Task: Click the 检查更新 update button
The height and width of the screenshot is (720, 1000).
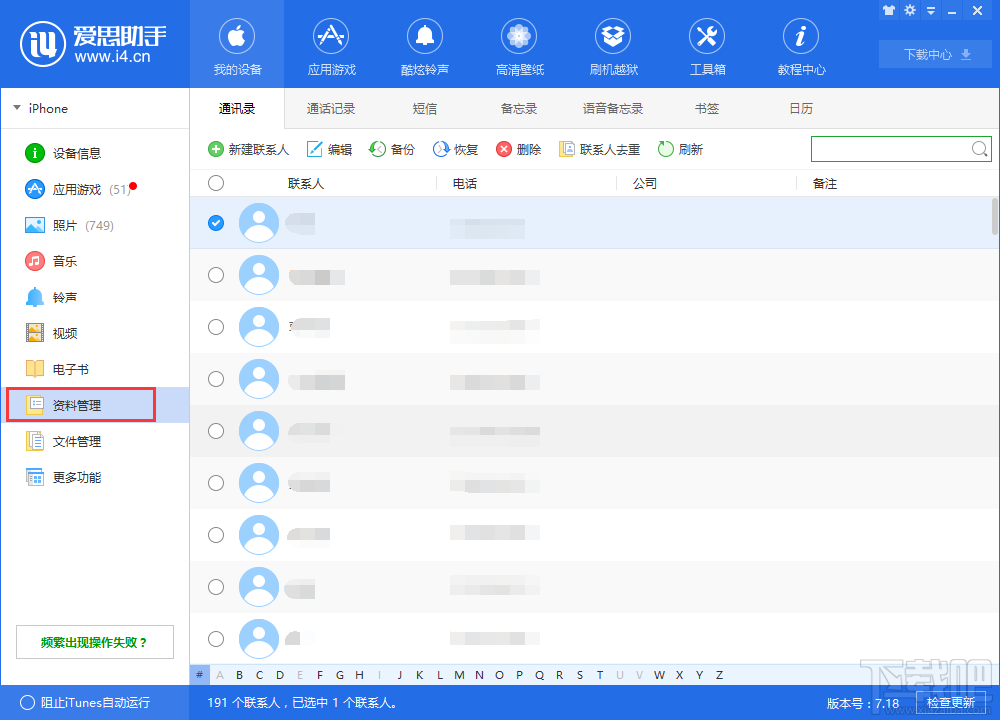Action: coord(951,703)
